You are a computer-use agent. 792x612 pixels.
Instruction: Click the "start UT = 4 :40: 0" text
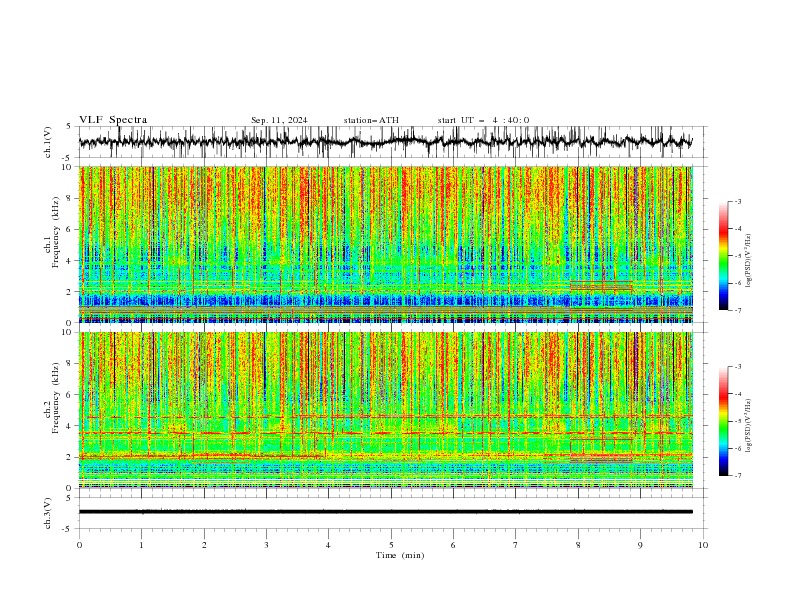(x=483, y=120)
